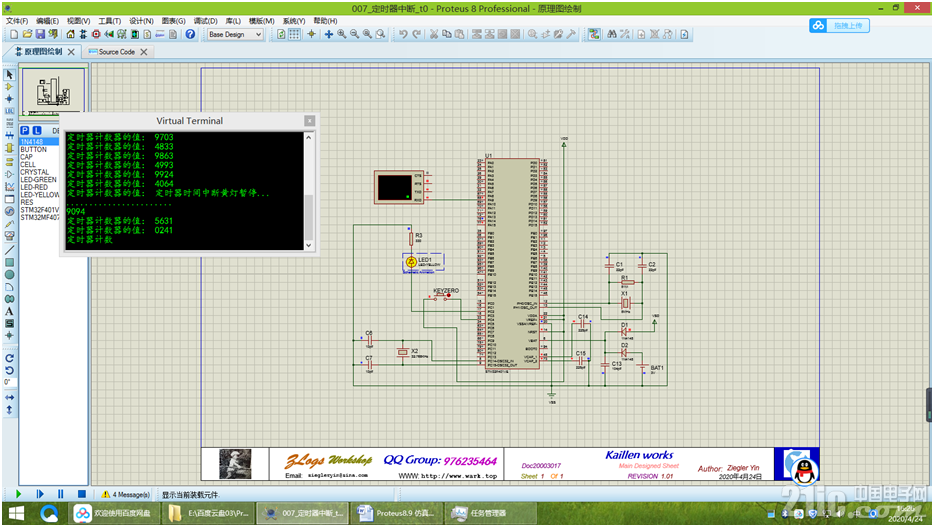Select the 2D line drawing tool

[10, 250]
